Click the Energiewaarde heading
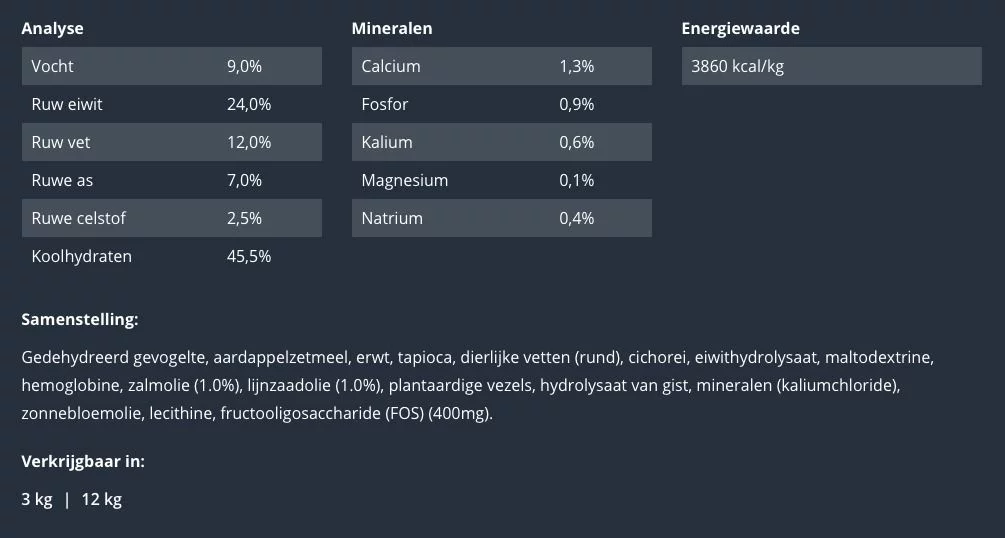The image size is (1005, 538). tap(740, 28)
